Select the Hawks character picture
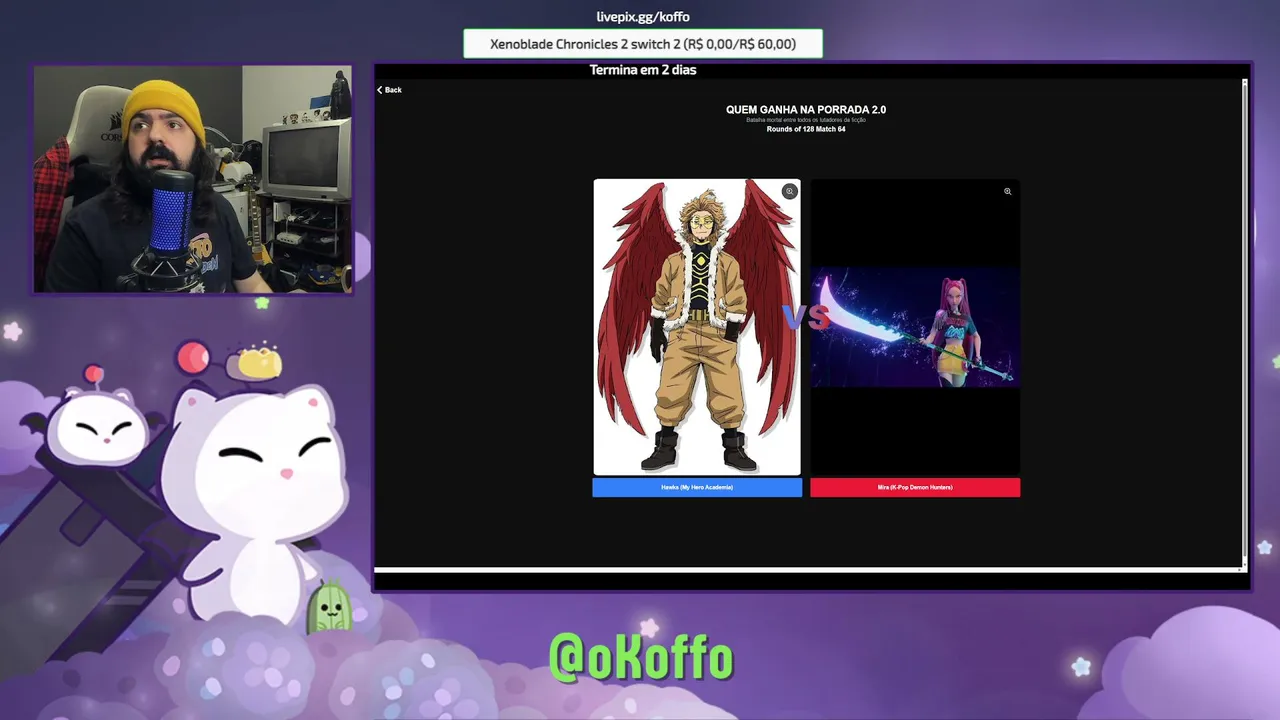1280x720 pixels. click(697, 327)
